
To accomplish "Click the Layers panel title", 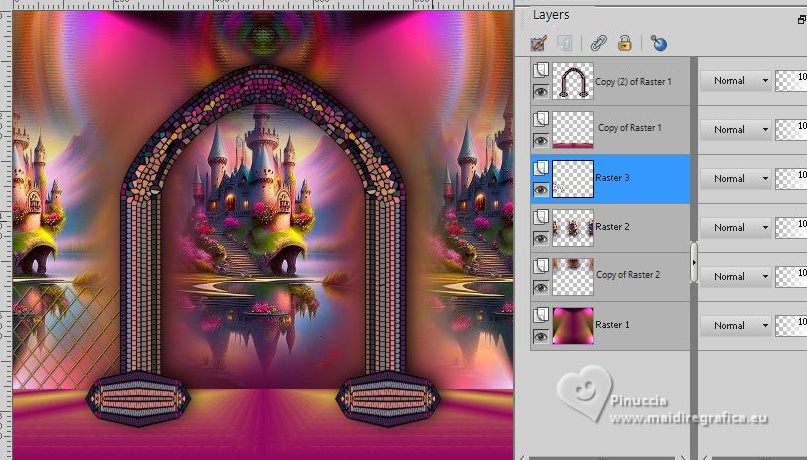I will (x=551, y=14).
